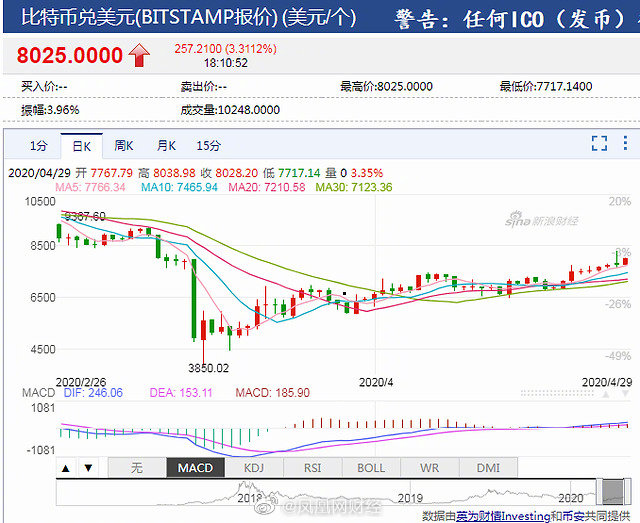640x523 pixels.
Task: Click the 振幅:3.96% field
Action: click(x=50, y=110)
